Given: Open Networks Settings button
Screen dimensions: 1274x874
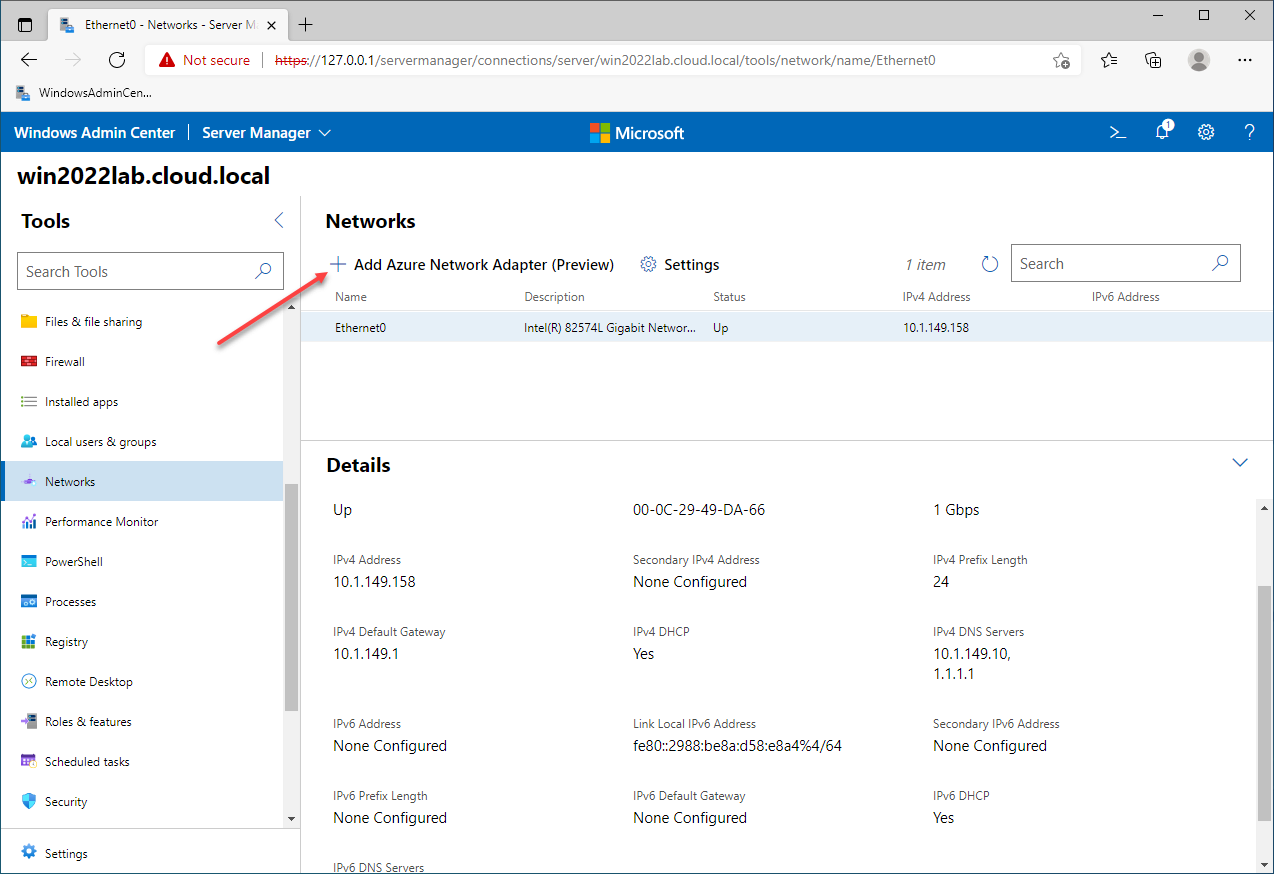Looking at the screenshot, I should click(x=680, y=265).
